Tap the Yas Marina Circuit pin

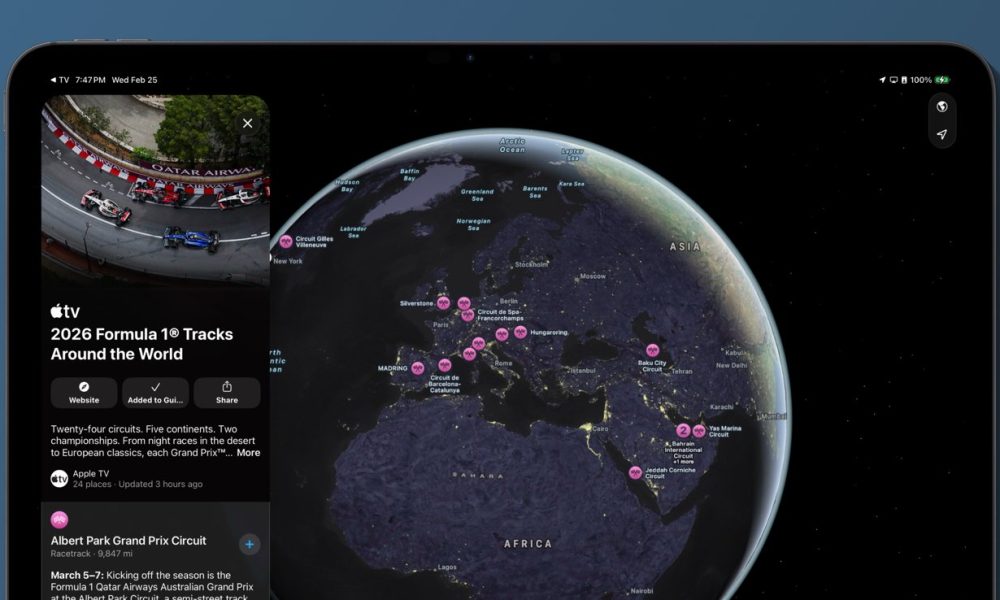[x=699, y=431]
